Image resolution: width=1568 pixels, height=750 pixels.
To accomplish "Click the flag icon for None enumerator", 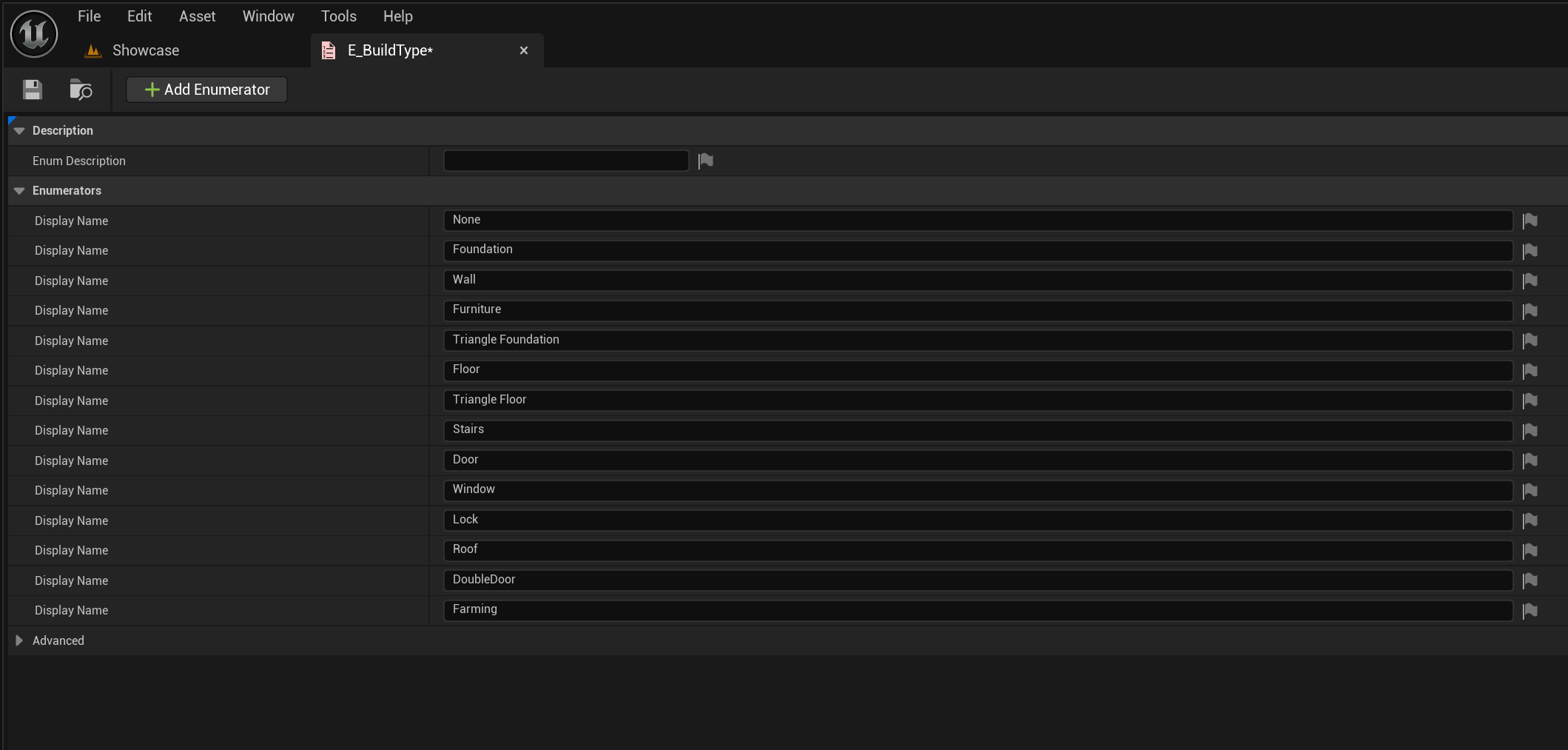I will (x=1530, y=221).
